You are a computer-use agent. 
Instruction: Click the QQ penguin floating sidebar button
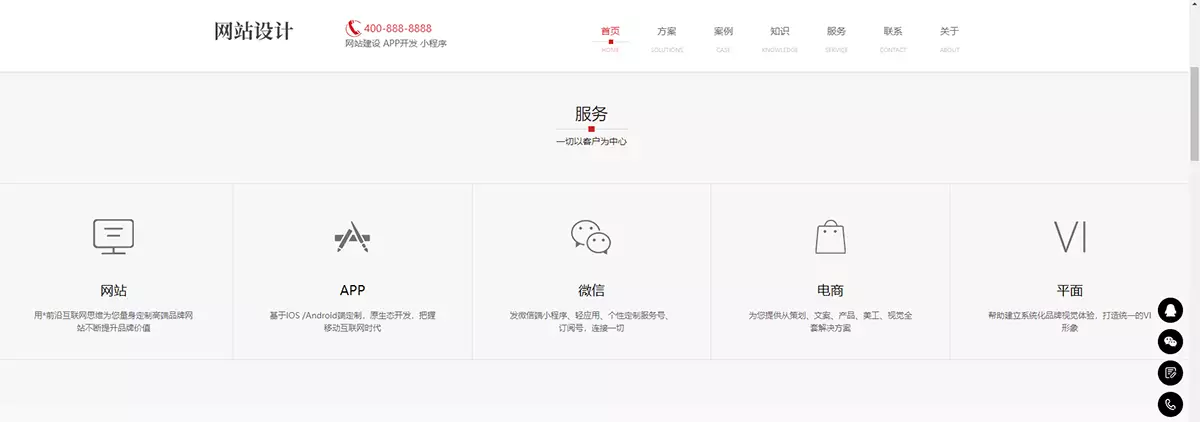click(1170, 310)
